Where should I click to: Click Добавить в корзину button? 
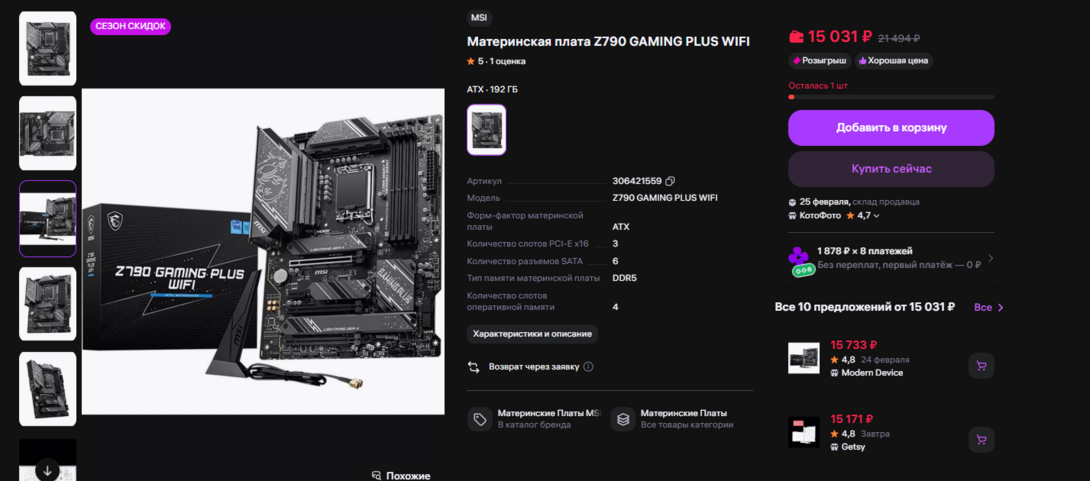pos(891,128)
